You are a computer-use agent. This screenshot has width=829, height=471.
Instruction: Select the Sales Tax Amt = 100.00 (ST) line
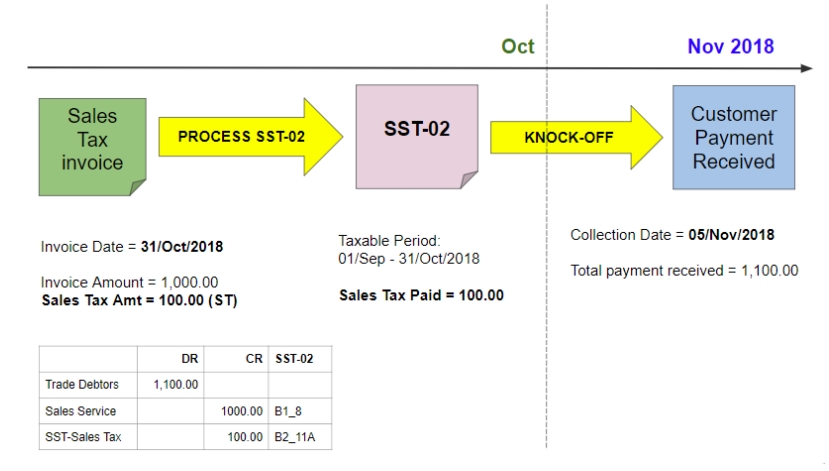(139, 300)
